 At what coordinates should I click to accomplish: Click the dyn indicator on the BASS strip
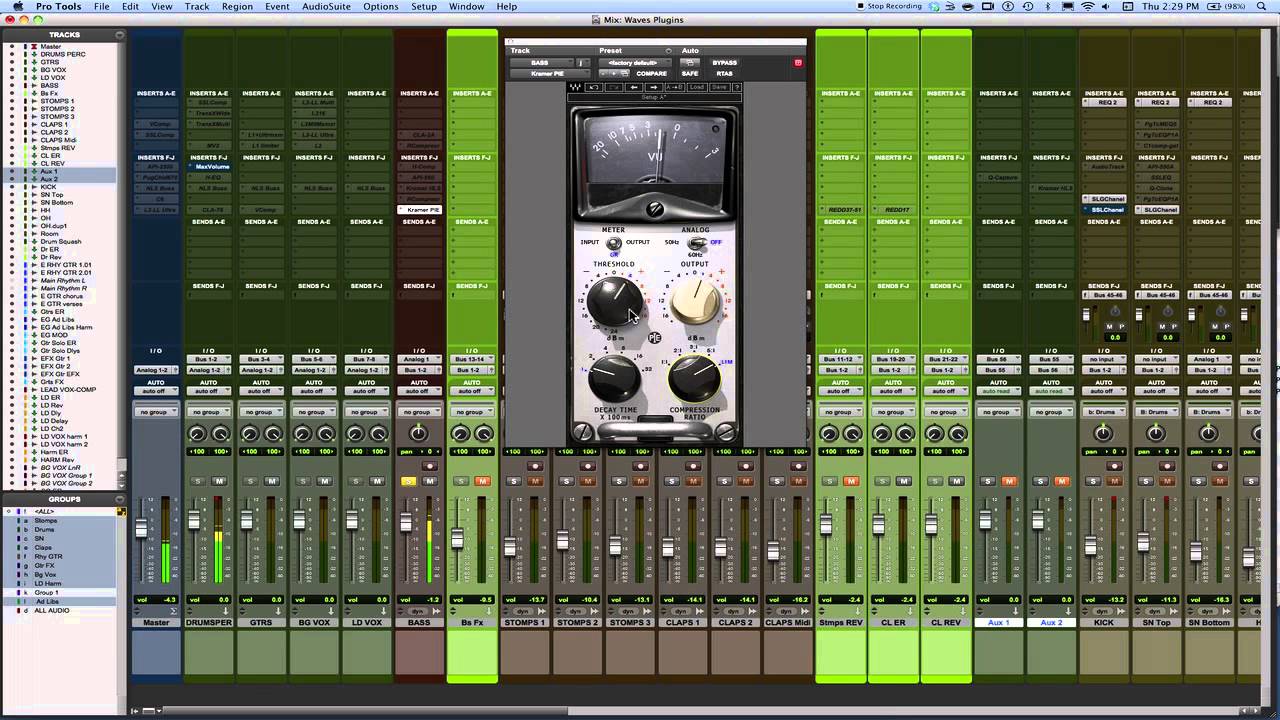[419, 611]
